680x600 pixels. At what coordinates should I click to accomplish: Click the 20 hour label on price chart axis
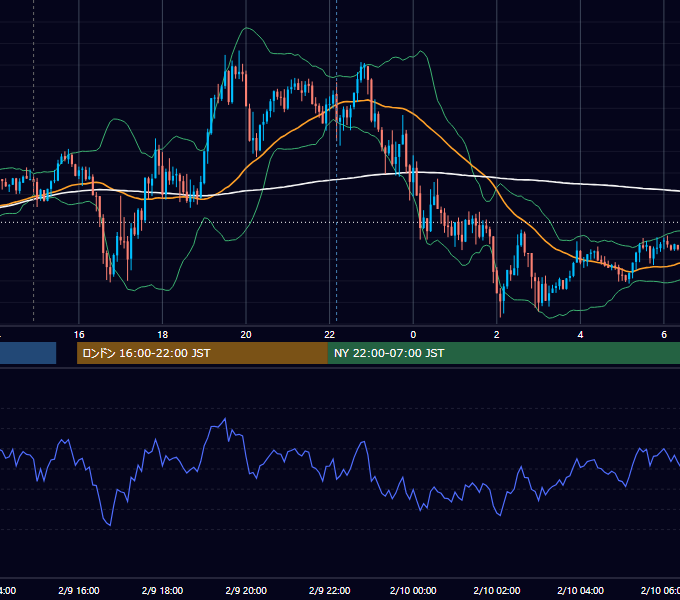pyautogui.click(x=246, y=335)
